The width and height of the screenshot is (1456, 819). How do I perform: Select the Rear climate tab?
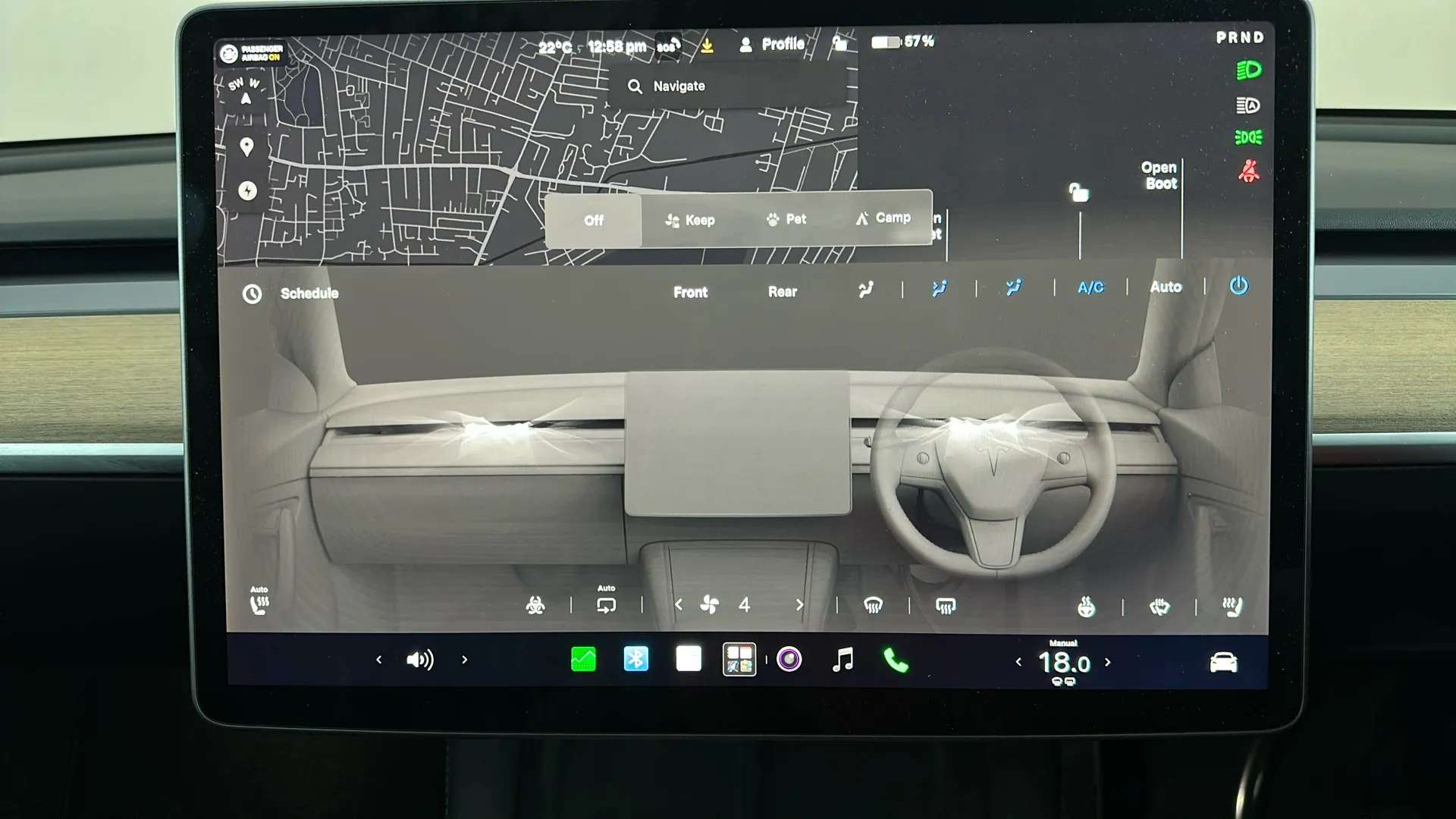click(x=783, y=291)
